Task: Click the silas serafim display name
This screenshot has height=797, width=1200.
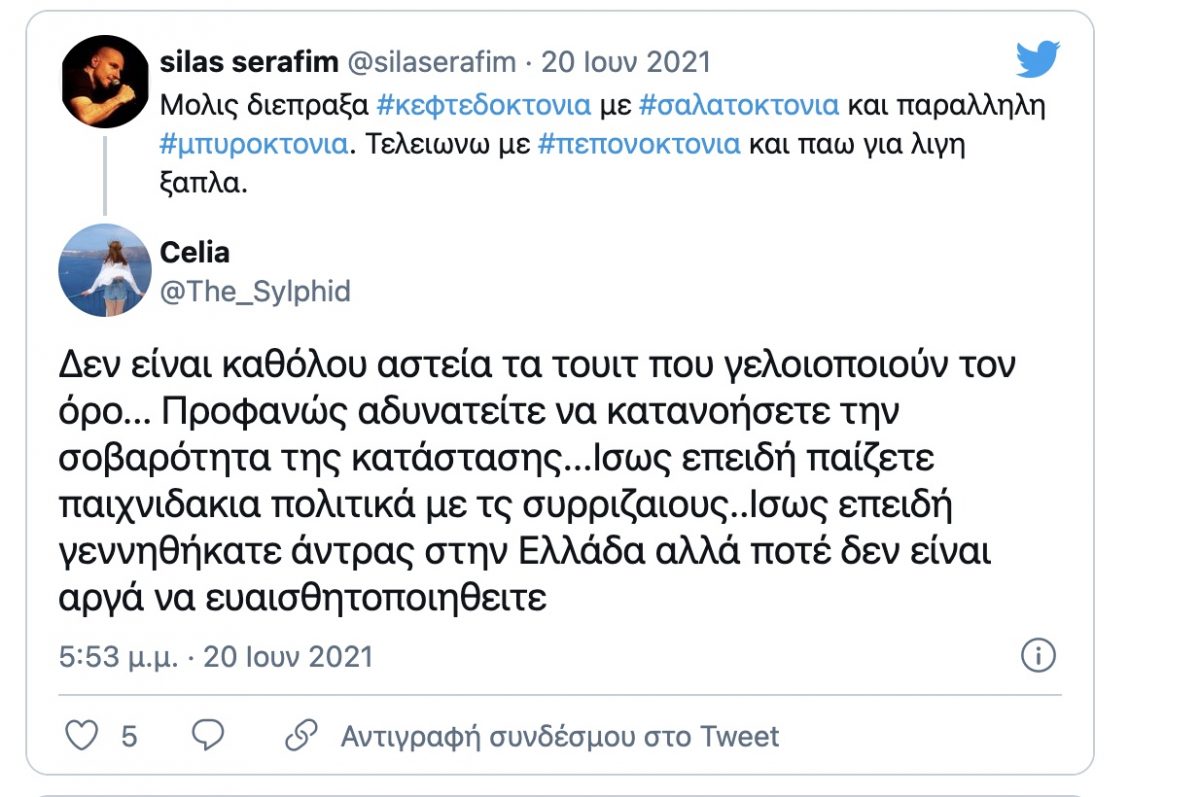Action: click(249, 62)
